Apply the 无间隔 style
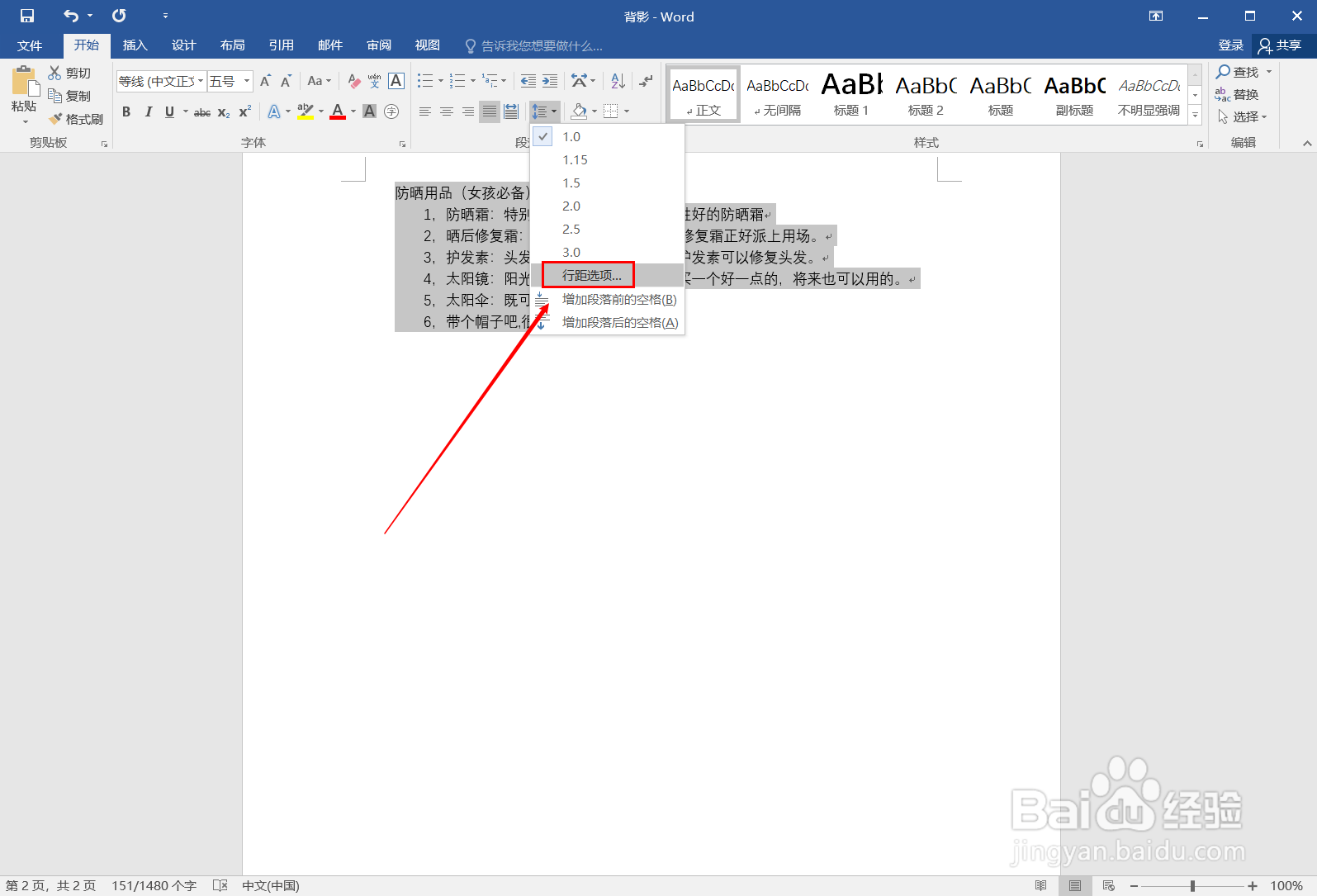Screen dimensions: 1317x896 777,93
